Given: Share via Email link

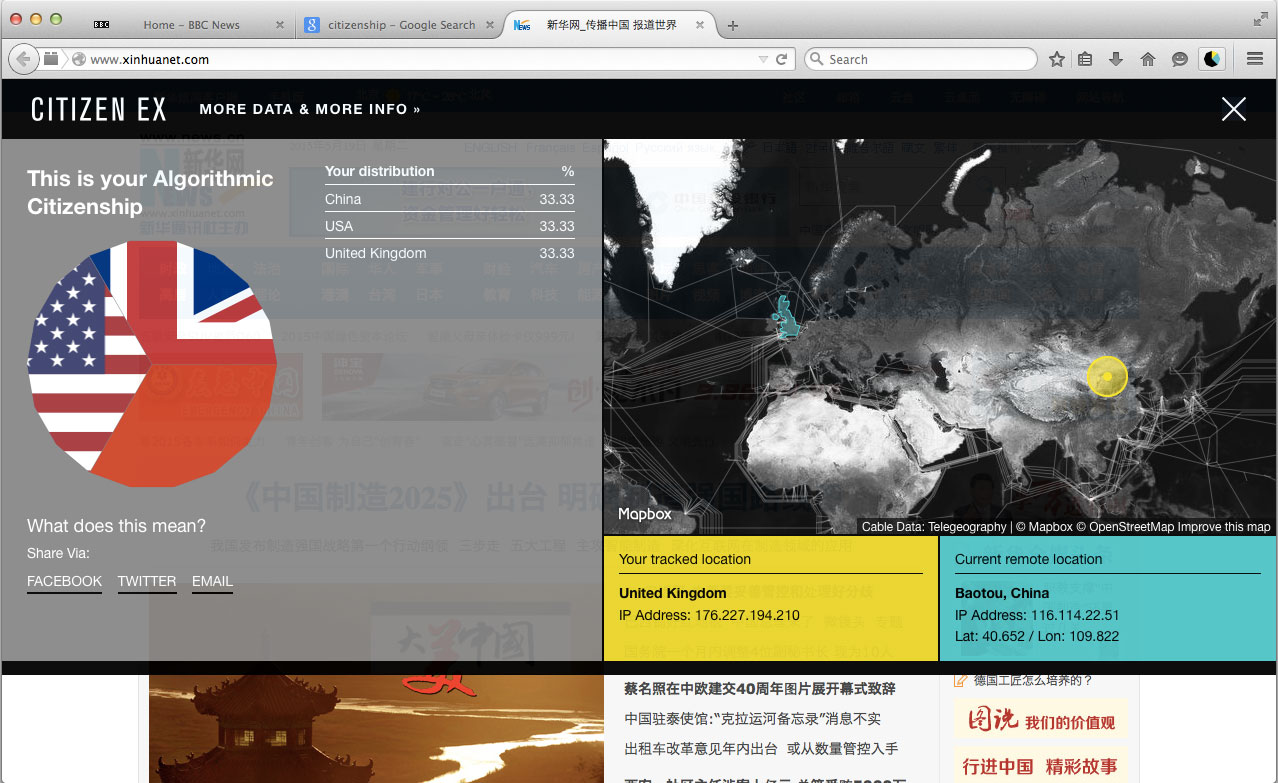Looking at the screenshot, I should (212, 581).
